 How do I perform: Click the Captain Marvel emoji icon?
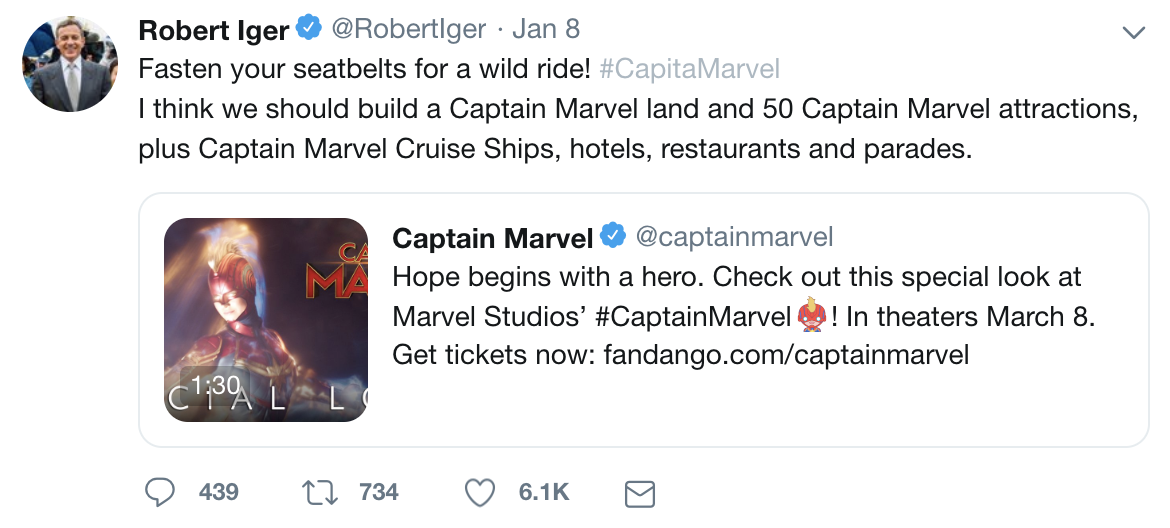coord(810,316)
